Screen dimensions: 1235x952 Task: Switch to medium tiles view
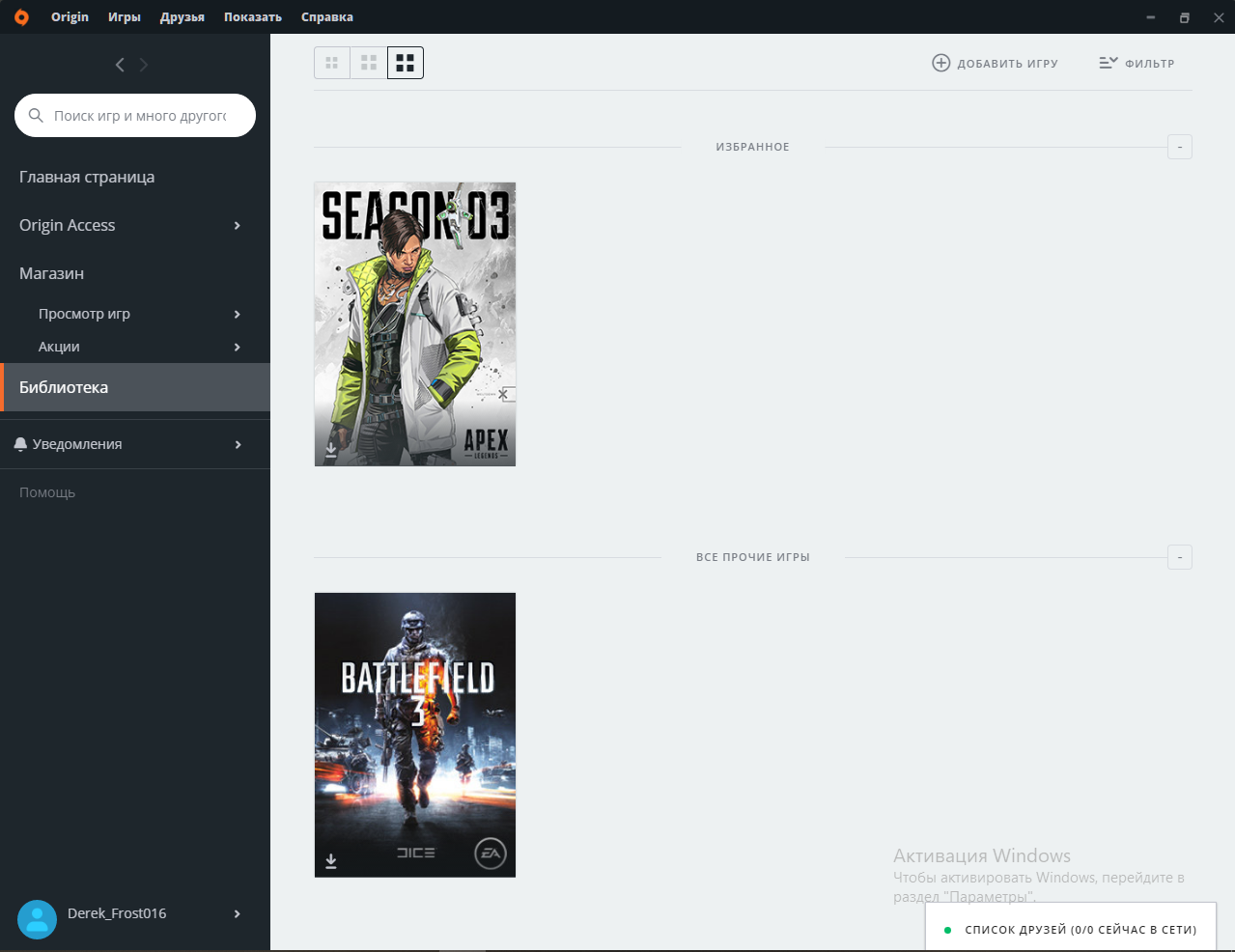(x=369, y=63)
